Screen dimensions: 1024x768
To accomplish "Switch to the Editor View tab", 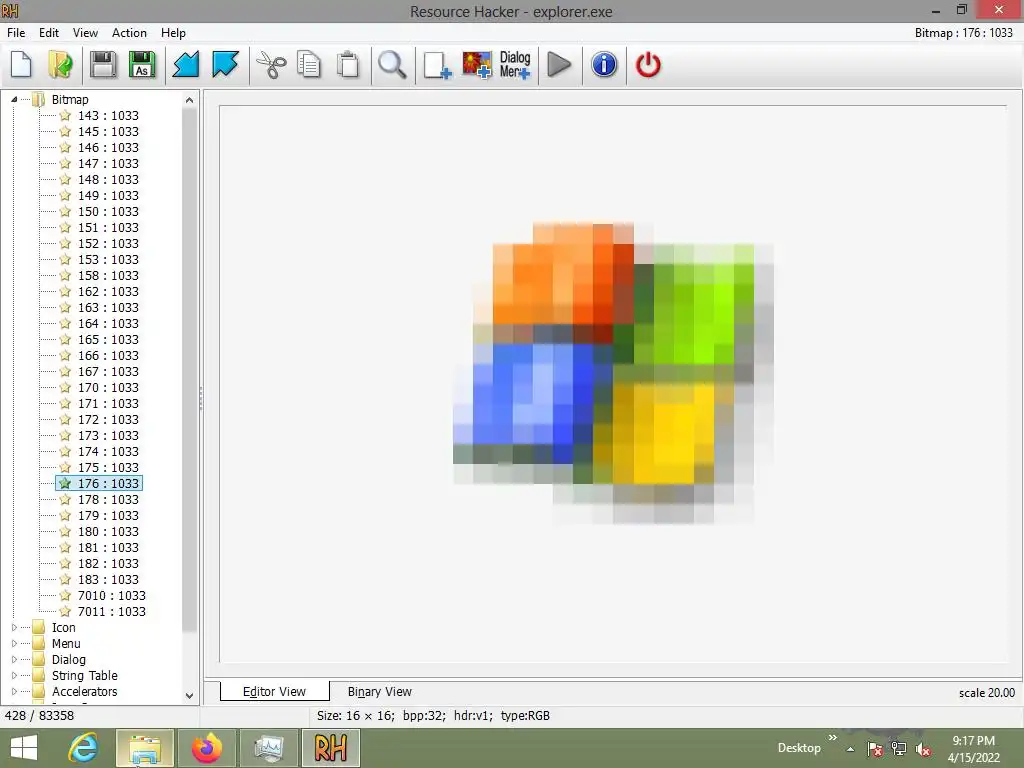I will (274, 692).
